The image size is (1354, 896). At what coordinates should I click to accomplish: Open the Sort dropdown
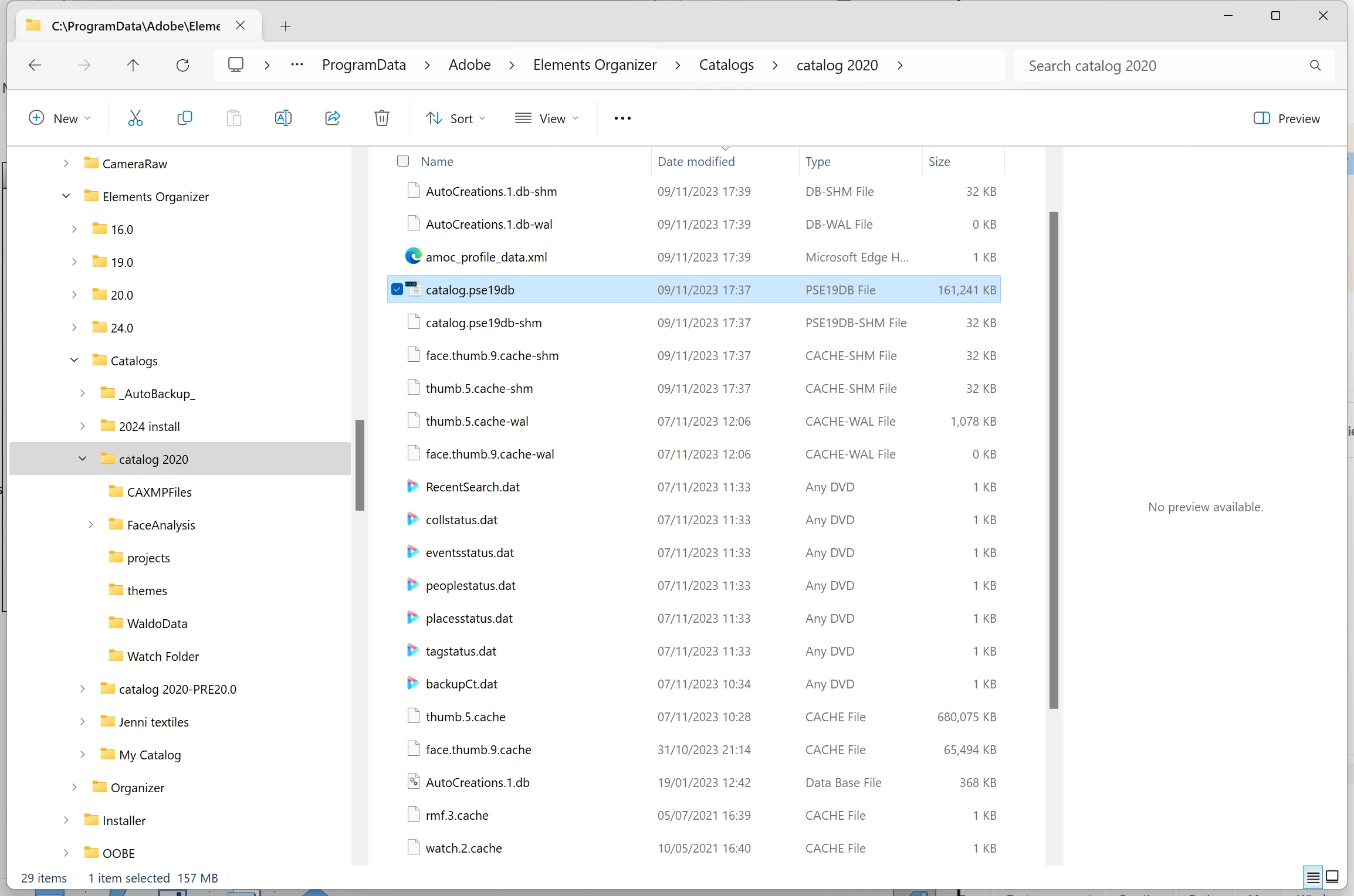(455, 118)
